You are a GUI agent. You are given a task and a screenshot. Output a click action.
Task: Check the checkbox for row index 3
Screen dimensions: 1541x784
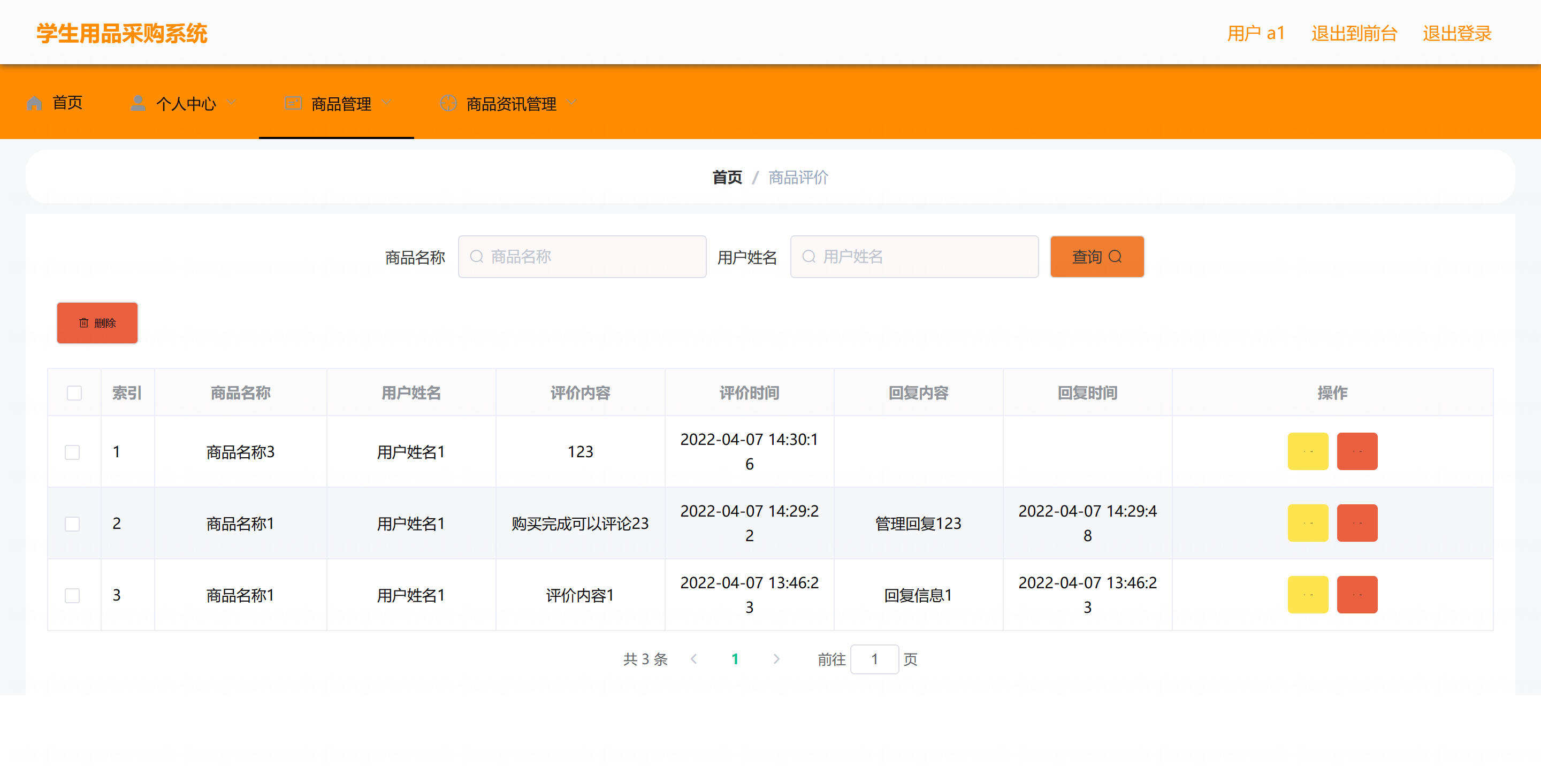click(72, 596)
